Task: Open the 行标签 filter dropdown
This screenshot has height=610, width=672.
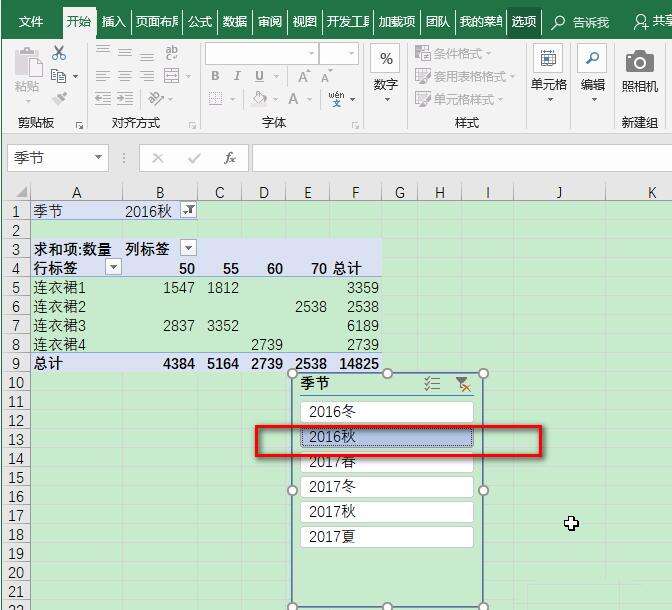Action: coord(114,267)
